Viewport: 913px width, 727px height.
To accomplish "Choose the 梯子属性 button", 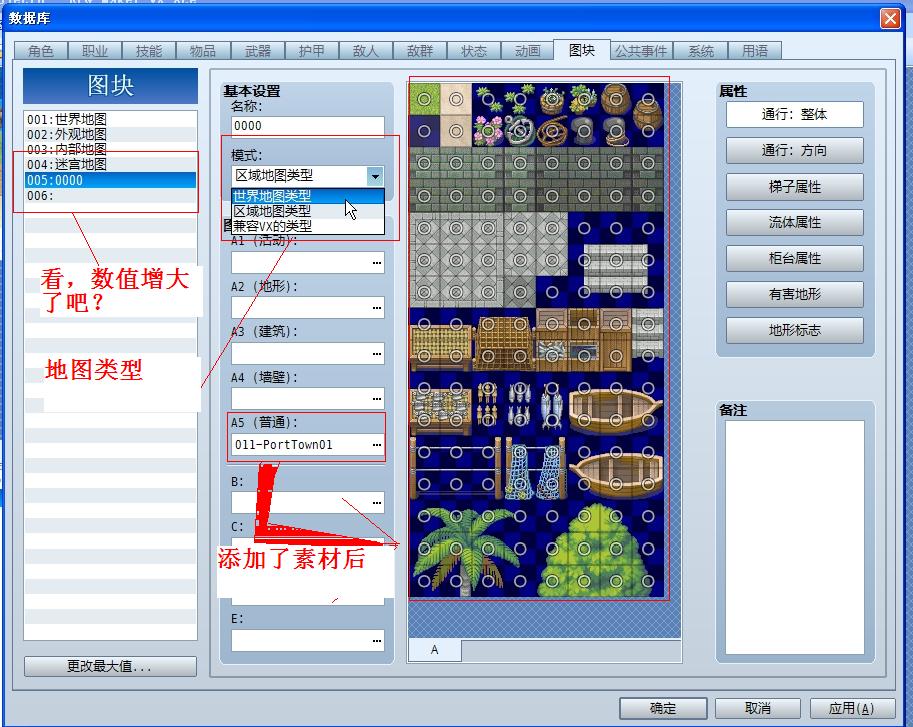I will pos(794,186).
